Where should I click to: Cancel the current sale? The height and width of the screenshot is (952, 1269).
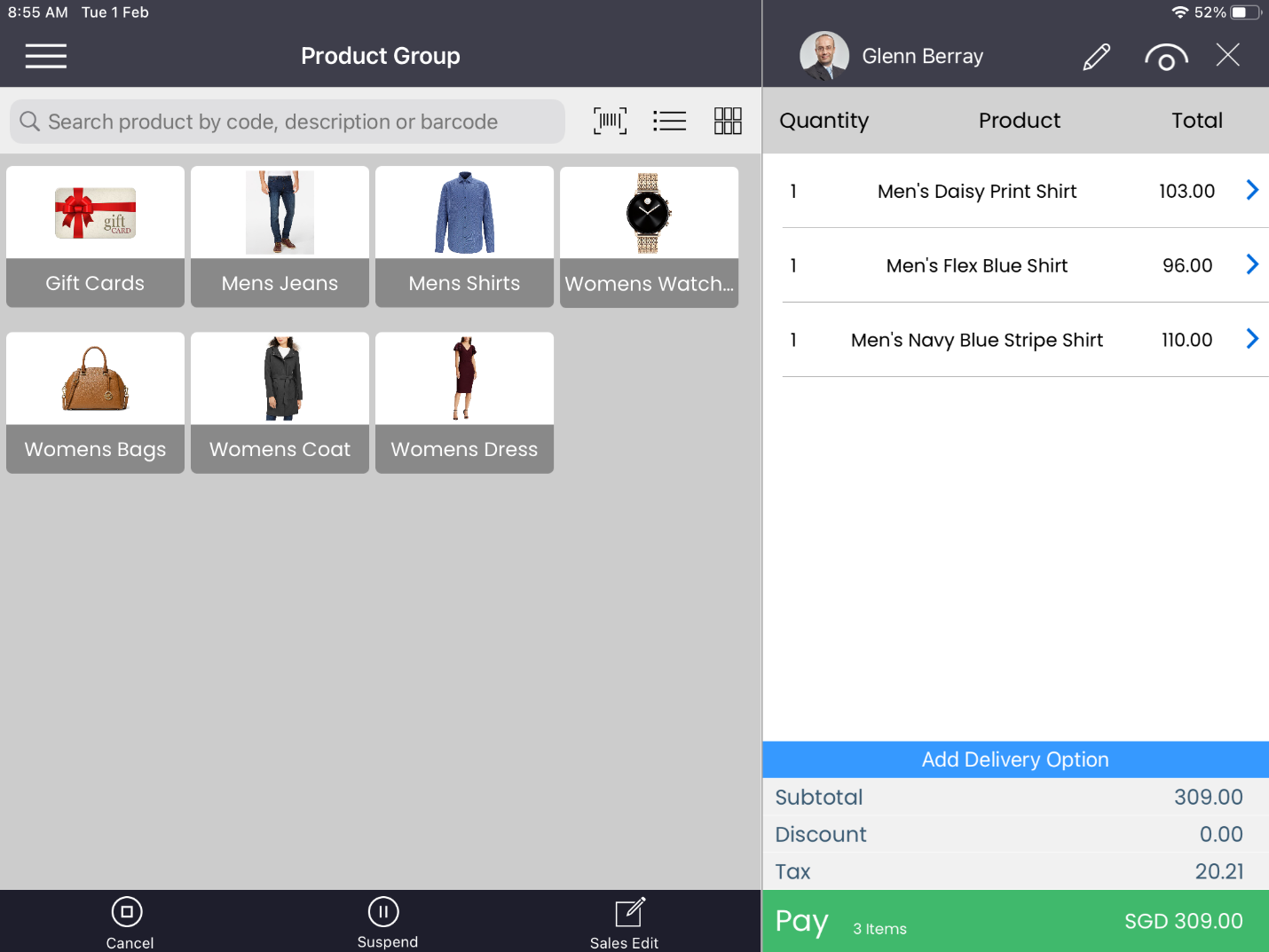click(129, 921)
